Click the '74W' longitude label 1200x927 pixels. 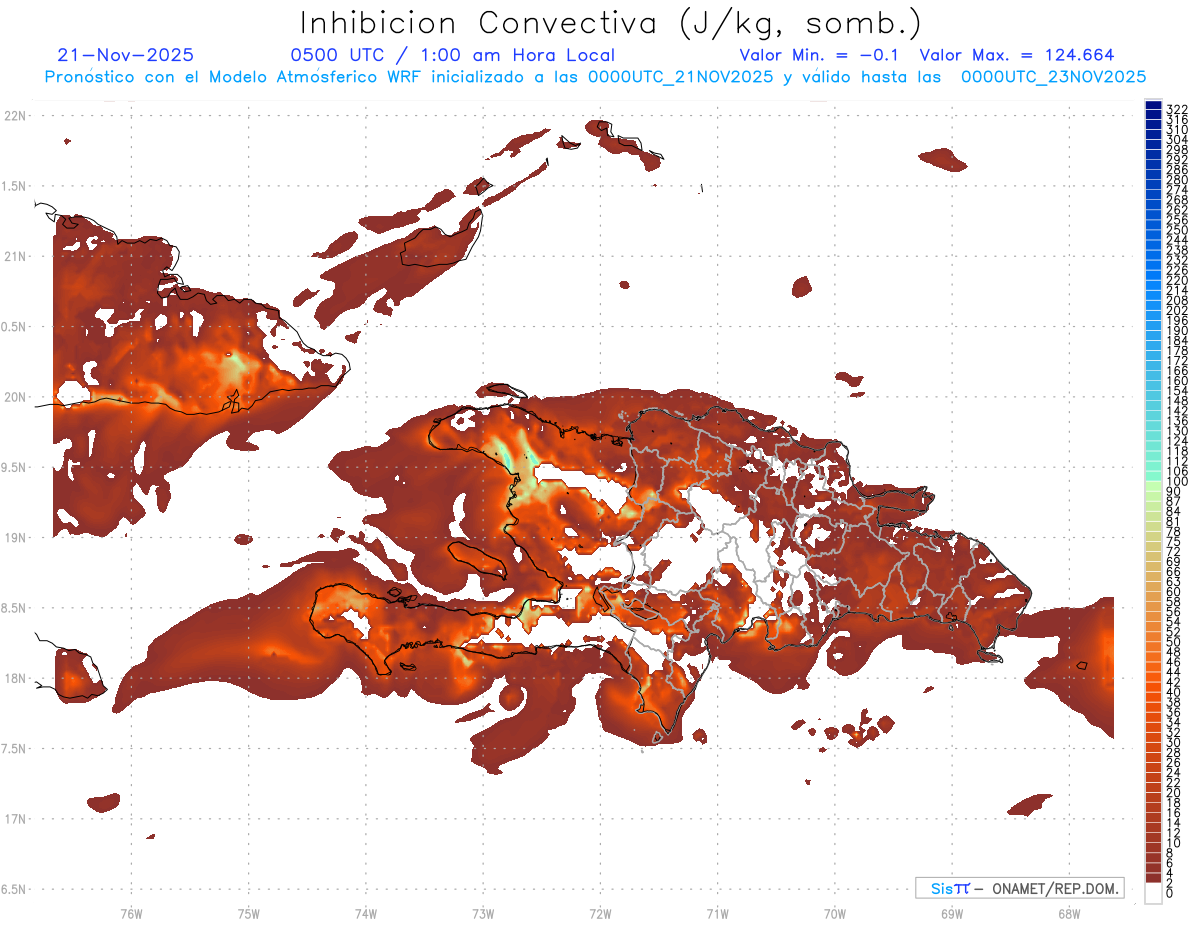[365, 913]
